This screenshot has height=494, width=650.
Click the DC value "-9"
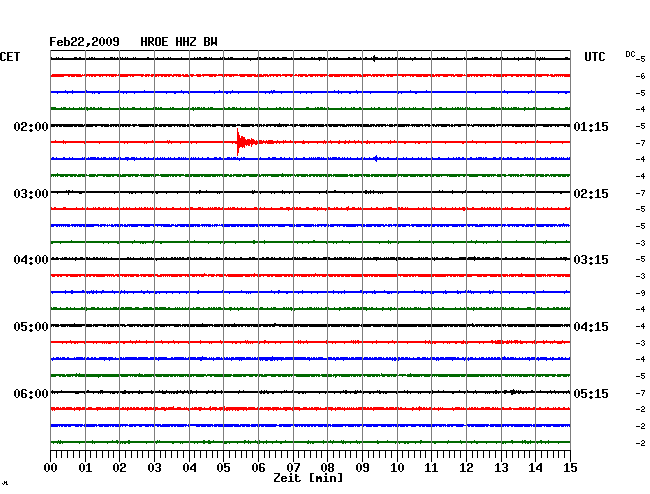(x=641, y=293)
